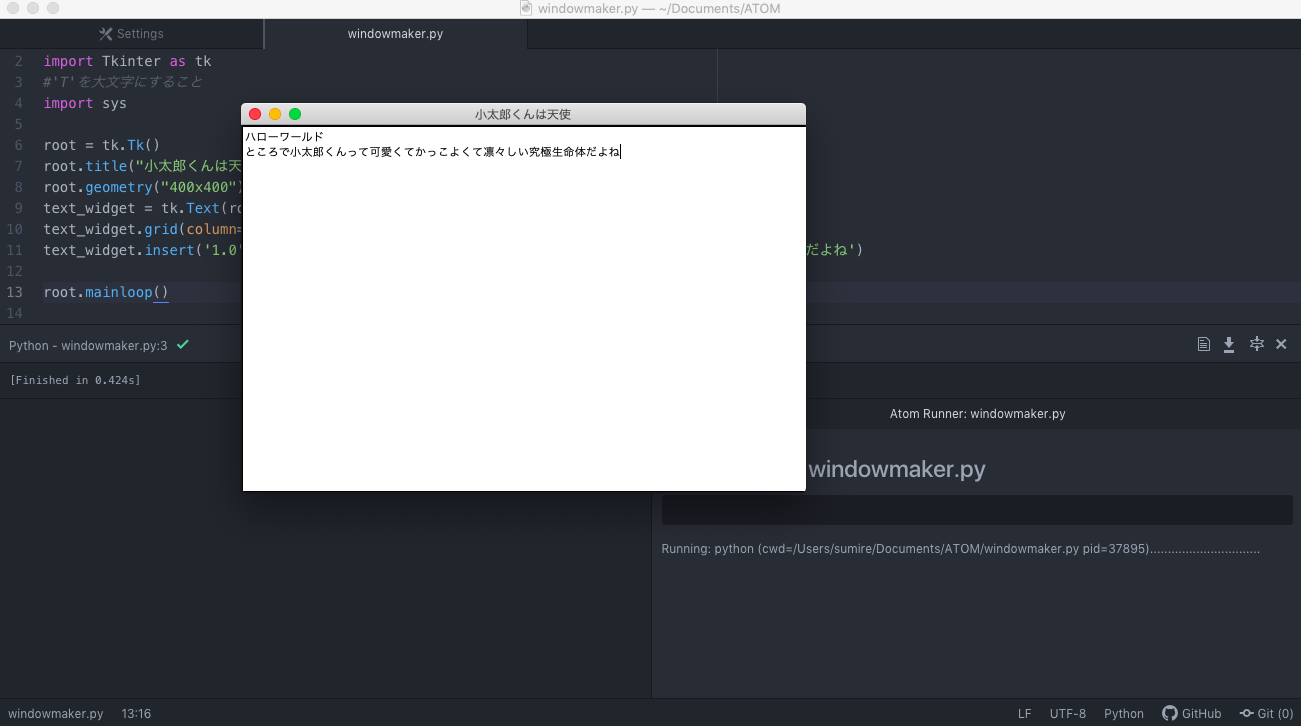The width and height of the screenshot is (1301, 726).
Task: Select the windowmaker.py editor tab
Action: 395,34
